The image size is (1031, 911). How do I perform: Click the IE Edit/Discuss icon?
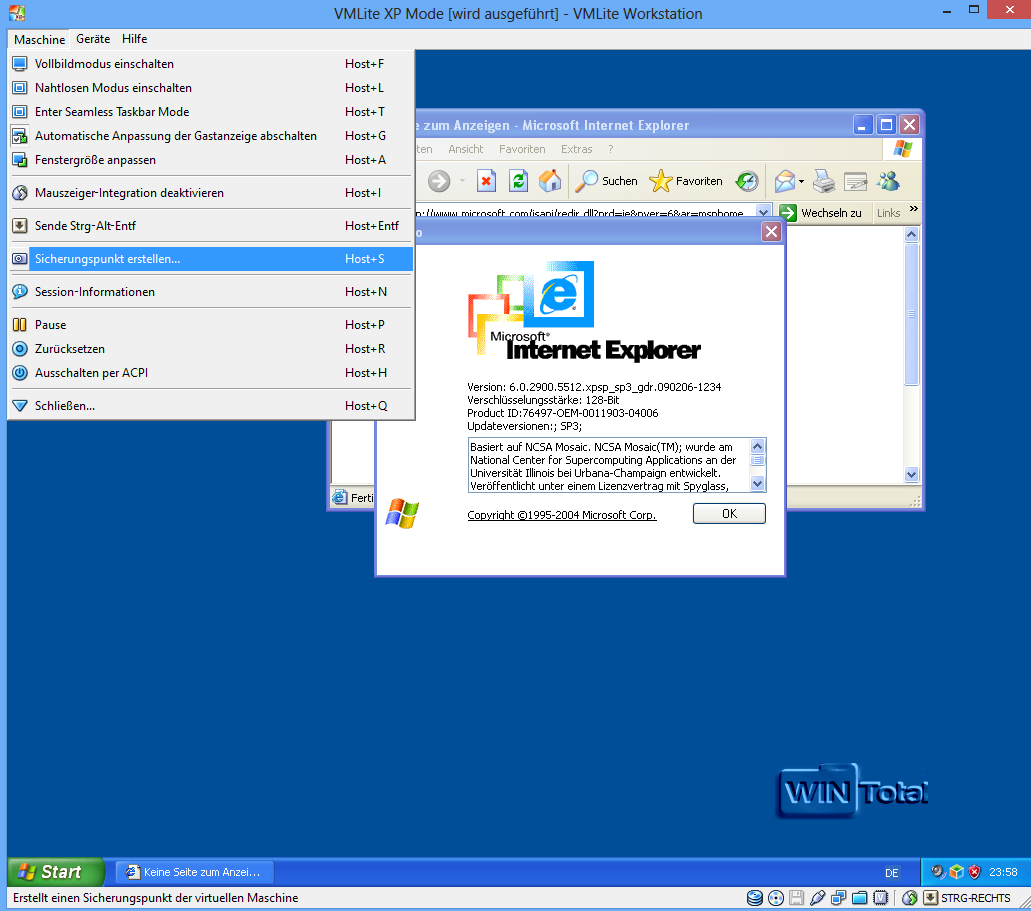[855, 181]
